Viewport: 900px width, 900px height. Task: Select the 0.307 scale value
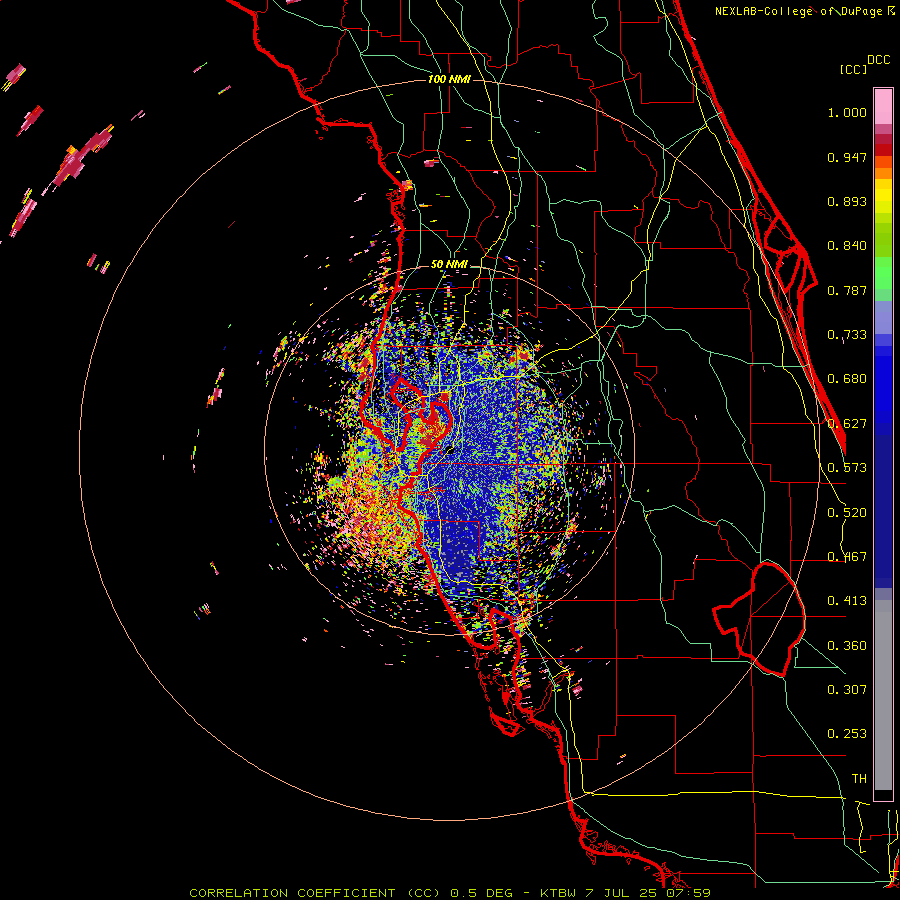847,690
